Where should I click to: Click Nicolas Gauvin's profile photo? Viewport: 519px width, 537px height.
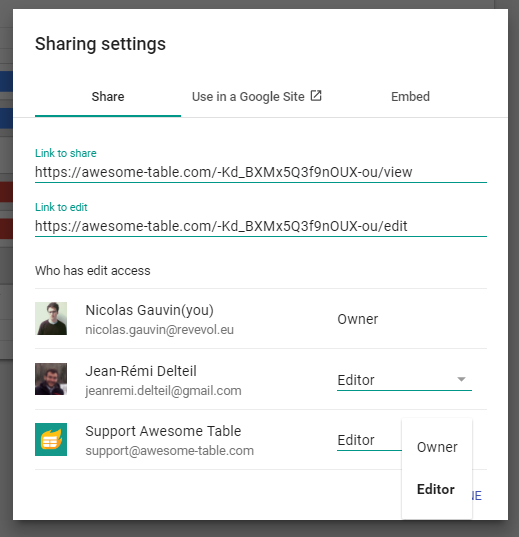[x=51, y=319]
